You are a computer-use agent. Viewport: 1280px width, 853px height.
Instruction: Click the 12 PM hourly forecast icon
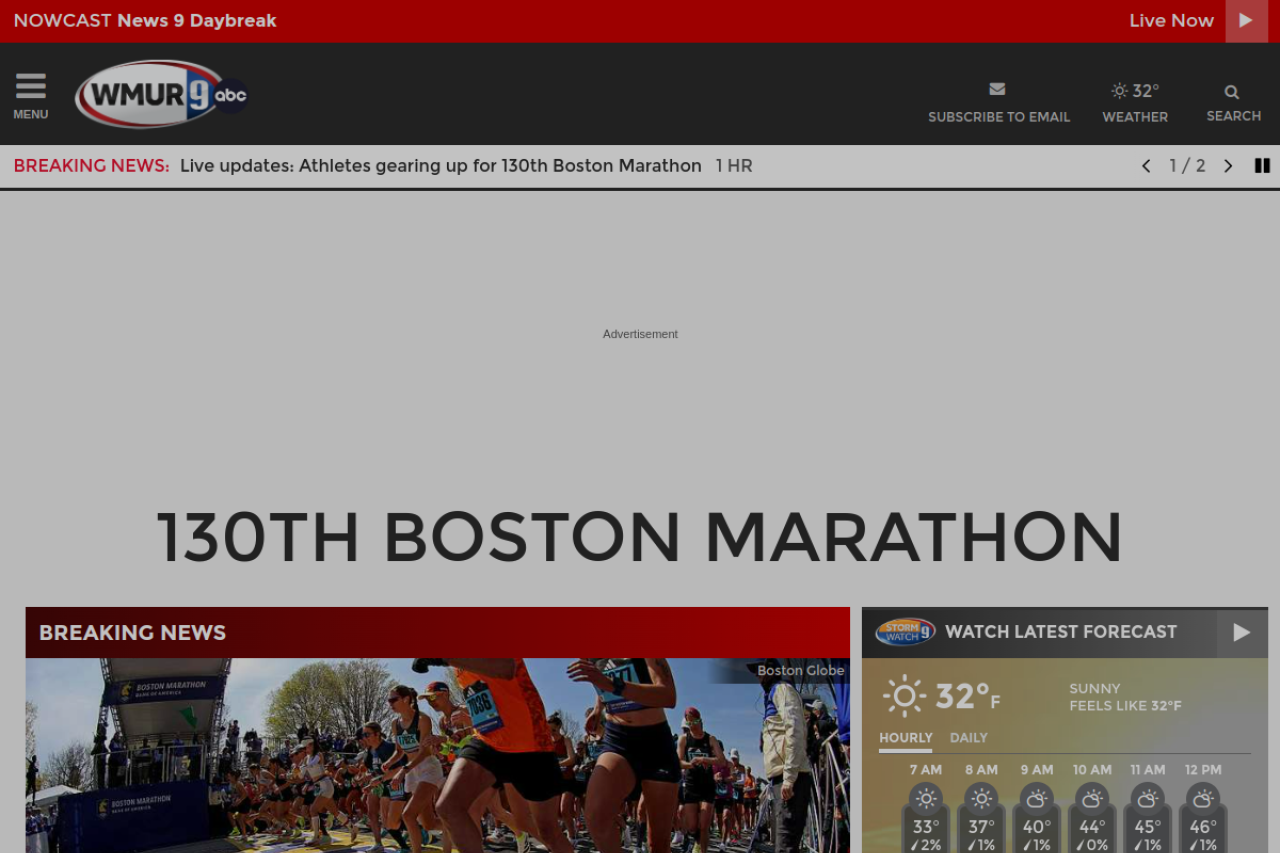point(1203,798)
